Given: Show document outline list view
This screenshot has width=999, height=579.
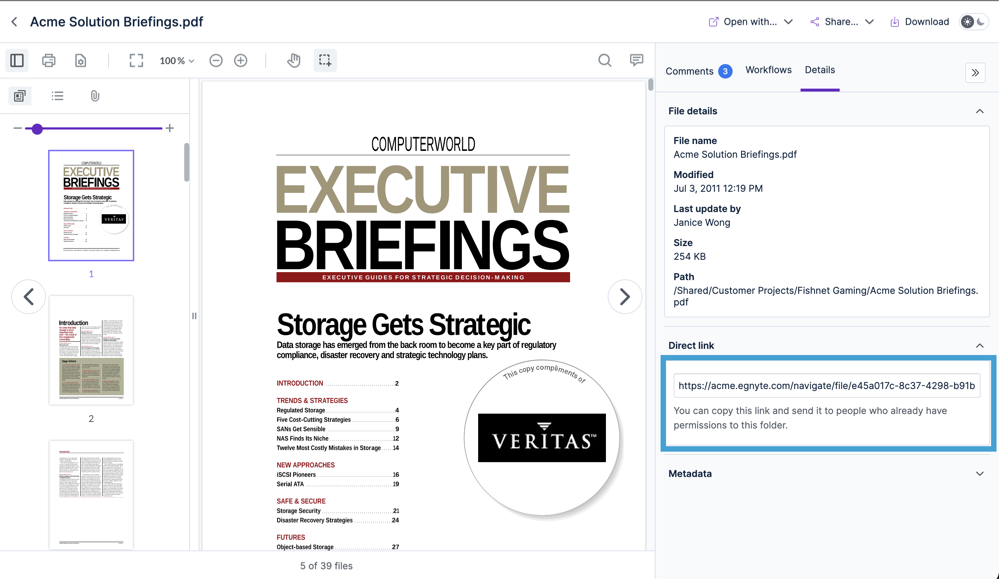Looking at the screenshot, I should [x=57, y=96].
